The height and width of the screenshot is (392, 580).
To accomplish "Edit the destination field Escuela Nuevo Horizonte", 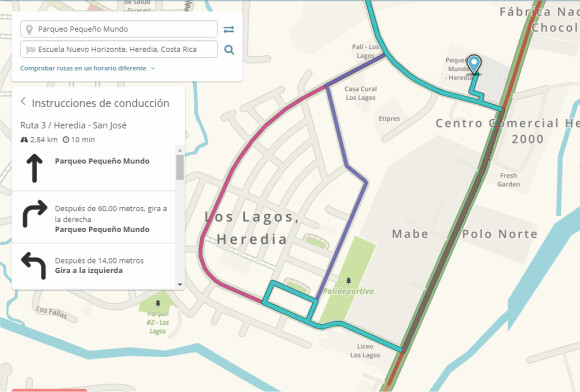I will click(x=119, y=50).
